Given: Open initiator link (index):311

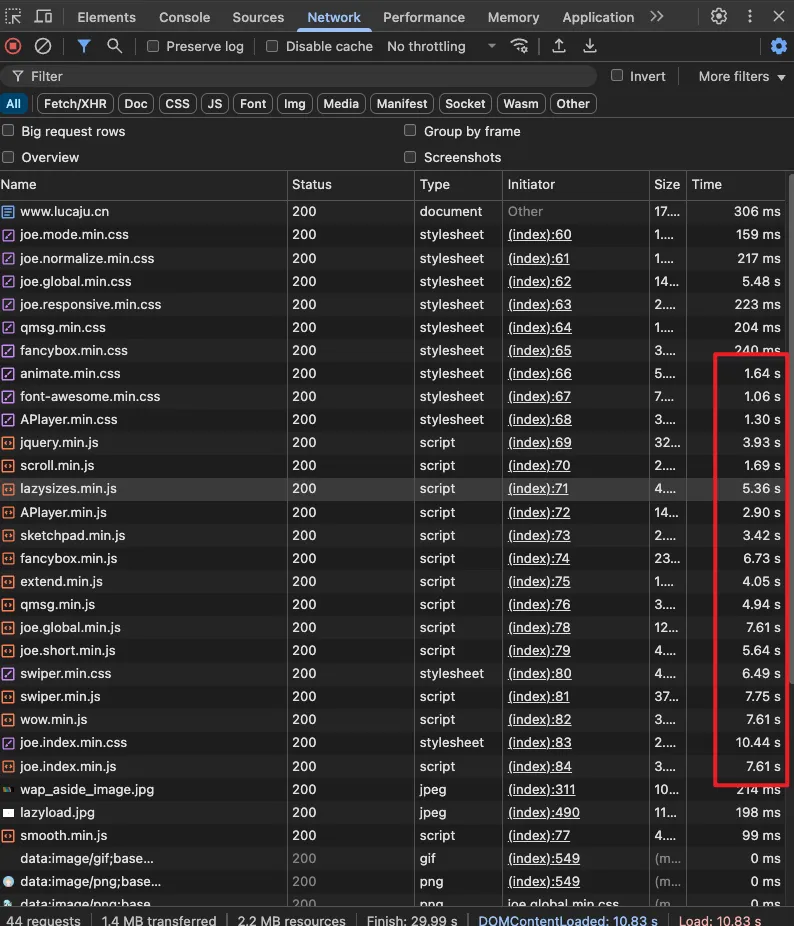Looking at the screenshot, I should (x=541, y=790).
